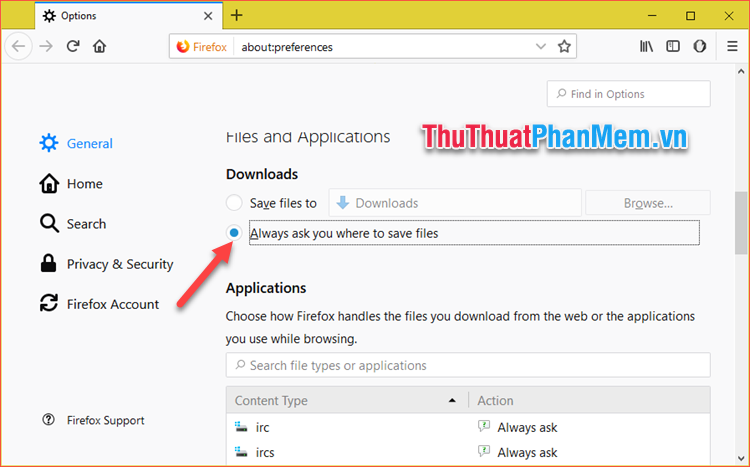Go to Privacy & Security settings
This screenshot has width=750, height=467.
click(x=106, y=264)
